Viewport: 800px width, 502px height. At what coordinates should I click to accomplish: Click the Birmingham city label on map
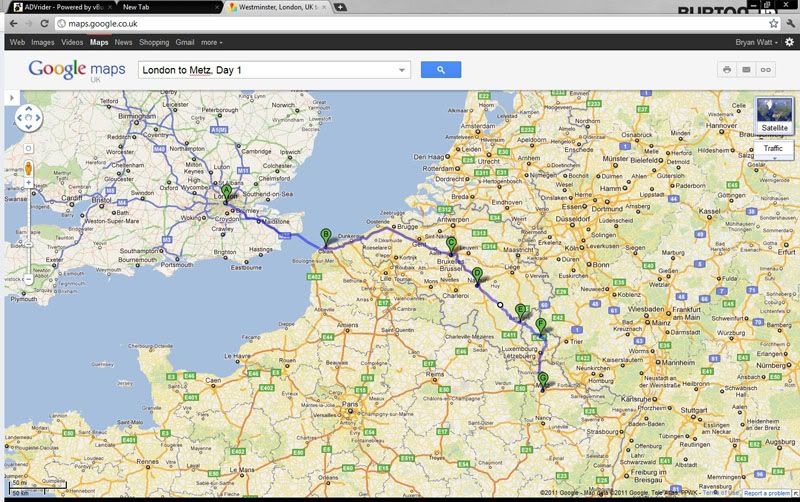(137, 116)
